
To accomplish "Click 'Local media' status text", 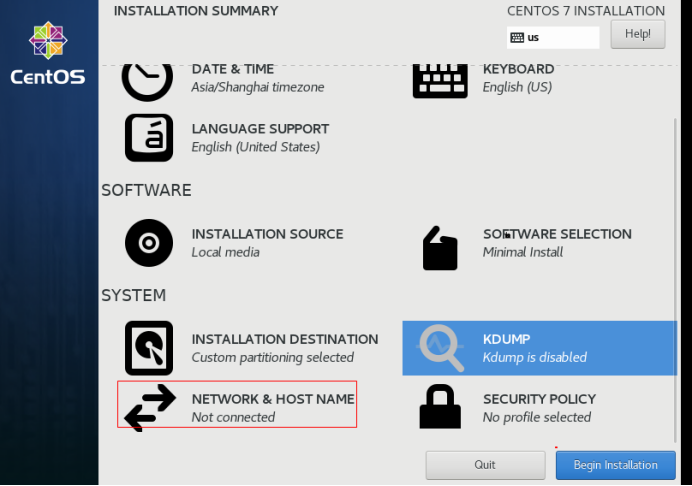I will pos(226,252).
